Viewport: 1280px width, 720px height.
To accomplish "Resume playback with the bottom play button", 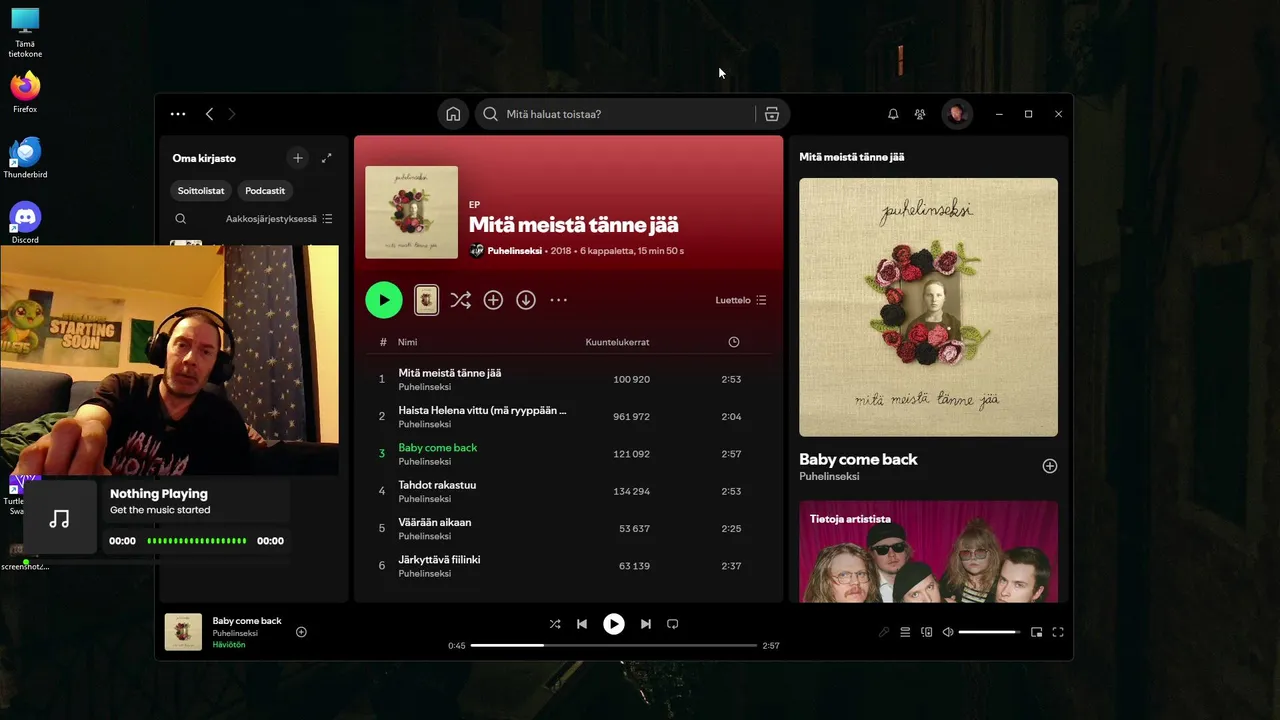I will click(x=614, y=624).
